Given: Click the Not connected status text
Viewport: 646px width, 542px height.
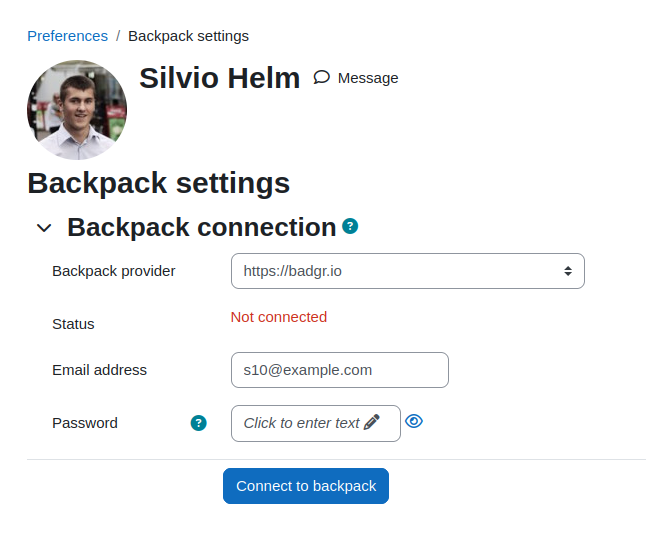Looking at the screenshot, I should pyautogui.click(x=279, y=317).
